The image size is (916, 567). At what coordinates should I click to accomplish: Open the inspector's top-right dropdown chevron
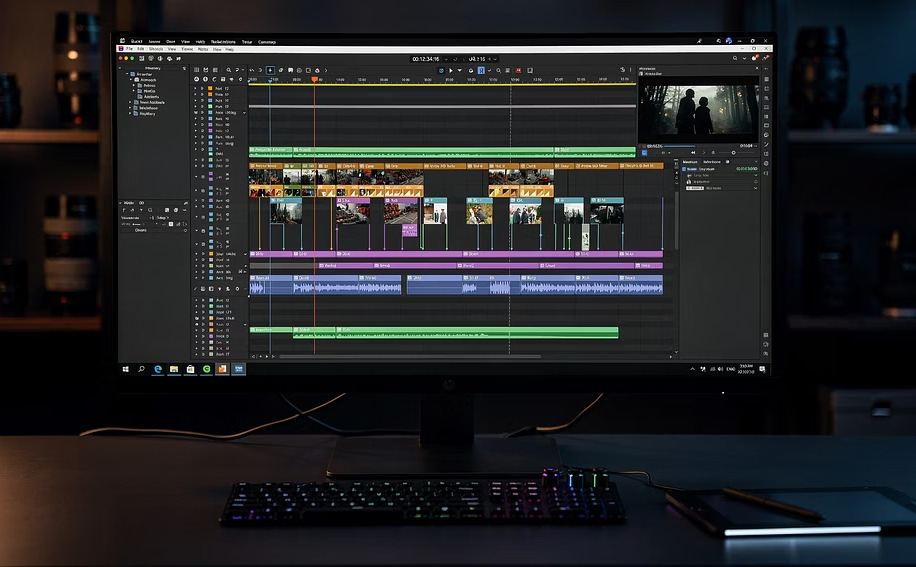pyautogui.click(x=755, y=162)
